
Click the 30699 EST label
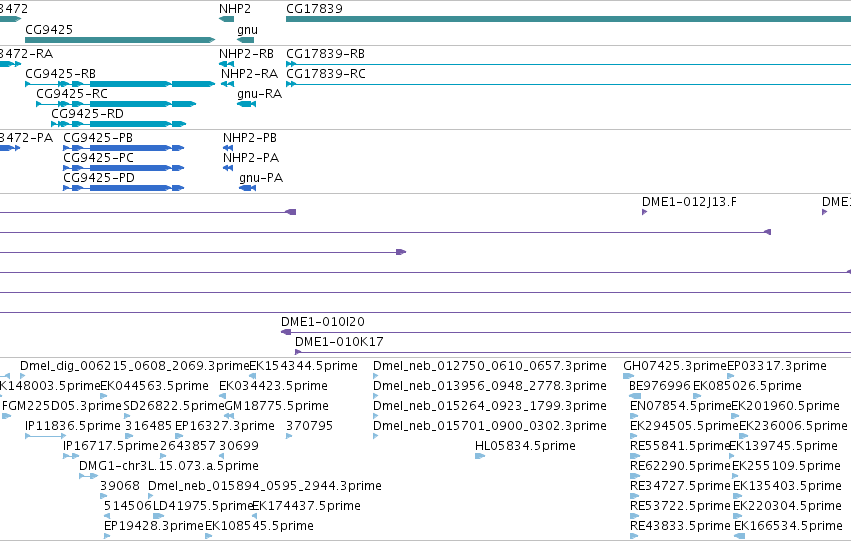[x=239, y=446]
